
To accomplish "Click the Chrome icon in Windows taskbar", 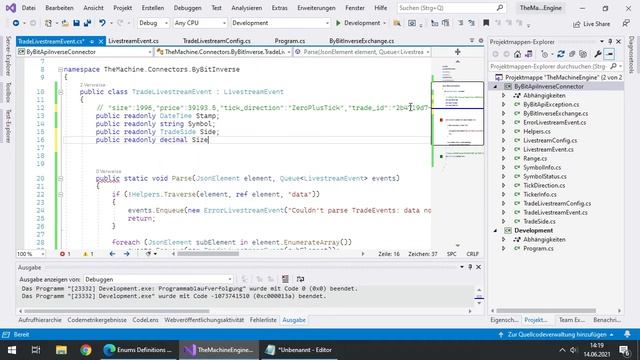I will coord(86,350).
